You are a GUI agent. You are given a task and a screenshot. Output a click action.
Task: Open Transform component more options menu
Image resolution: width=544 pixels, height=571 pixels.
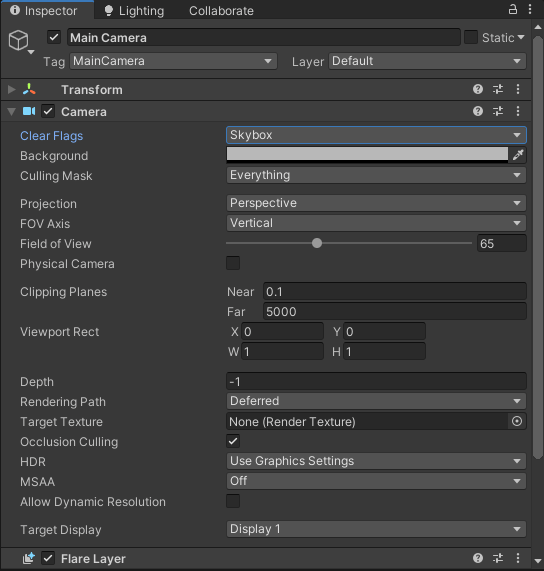coord(518,89)
